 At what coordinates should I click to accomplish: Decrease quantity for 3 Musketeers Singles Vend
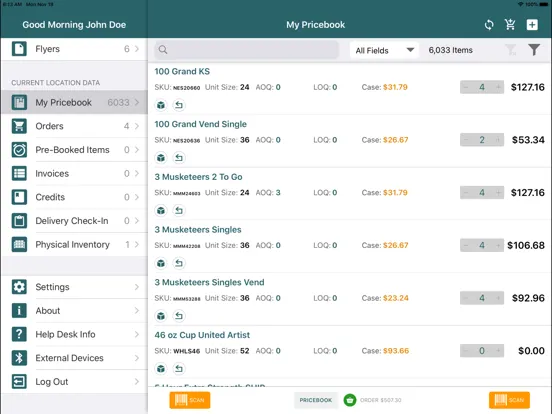466,298
